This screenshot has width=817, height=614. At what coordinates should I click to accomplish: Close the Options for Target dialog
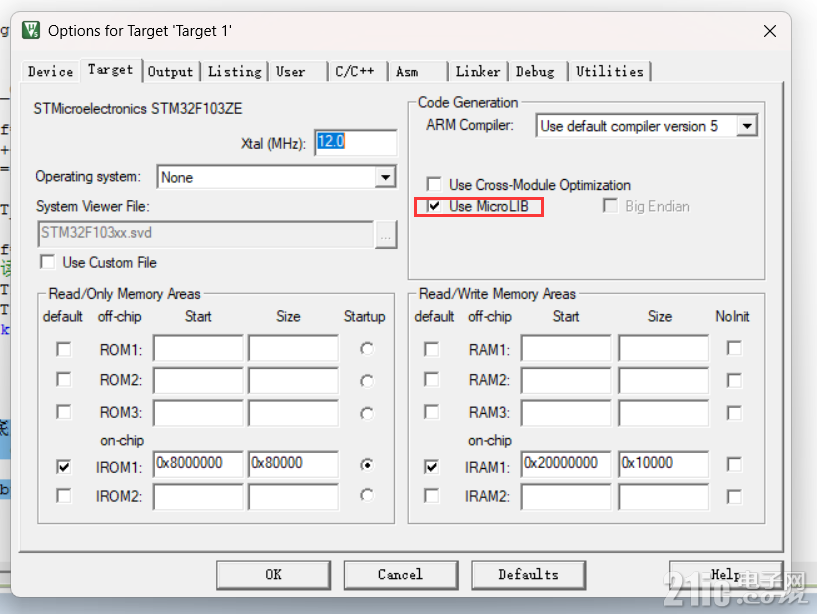[x=770, y=31]
